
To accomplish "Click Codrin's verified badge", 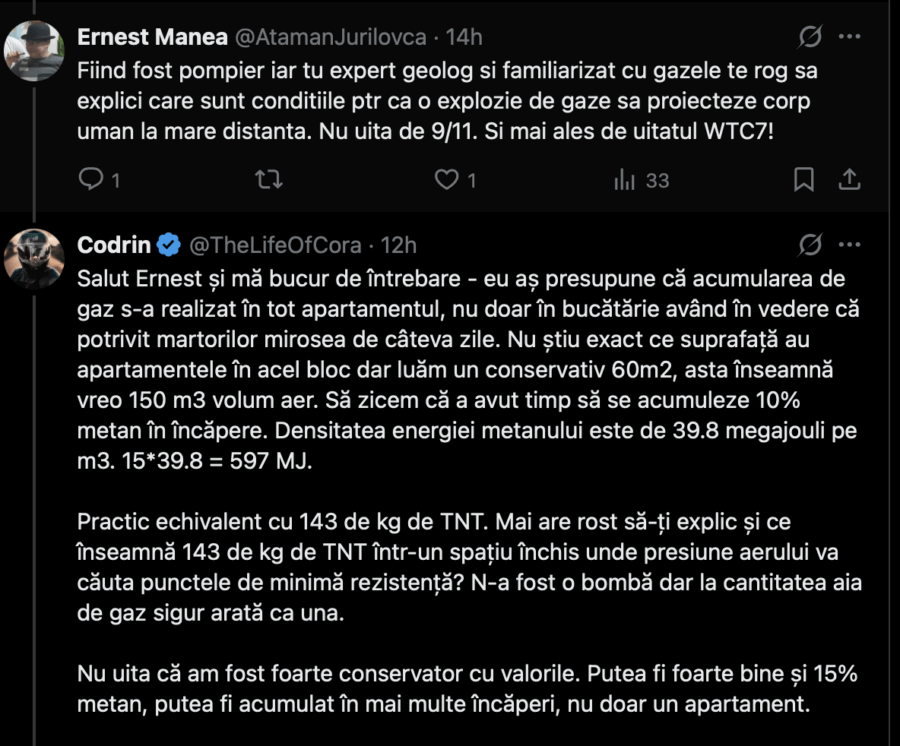I will coord(169,244).
